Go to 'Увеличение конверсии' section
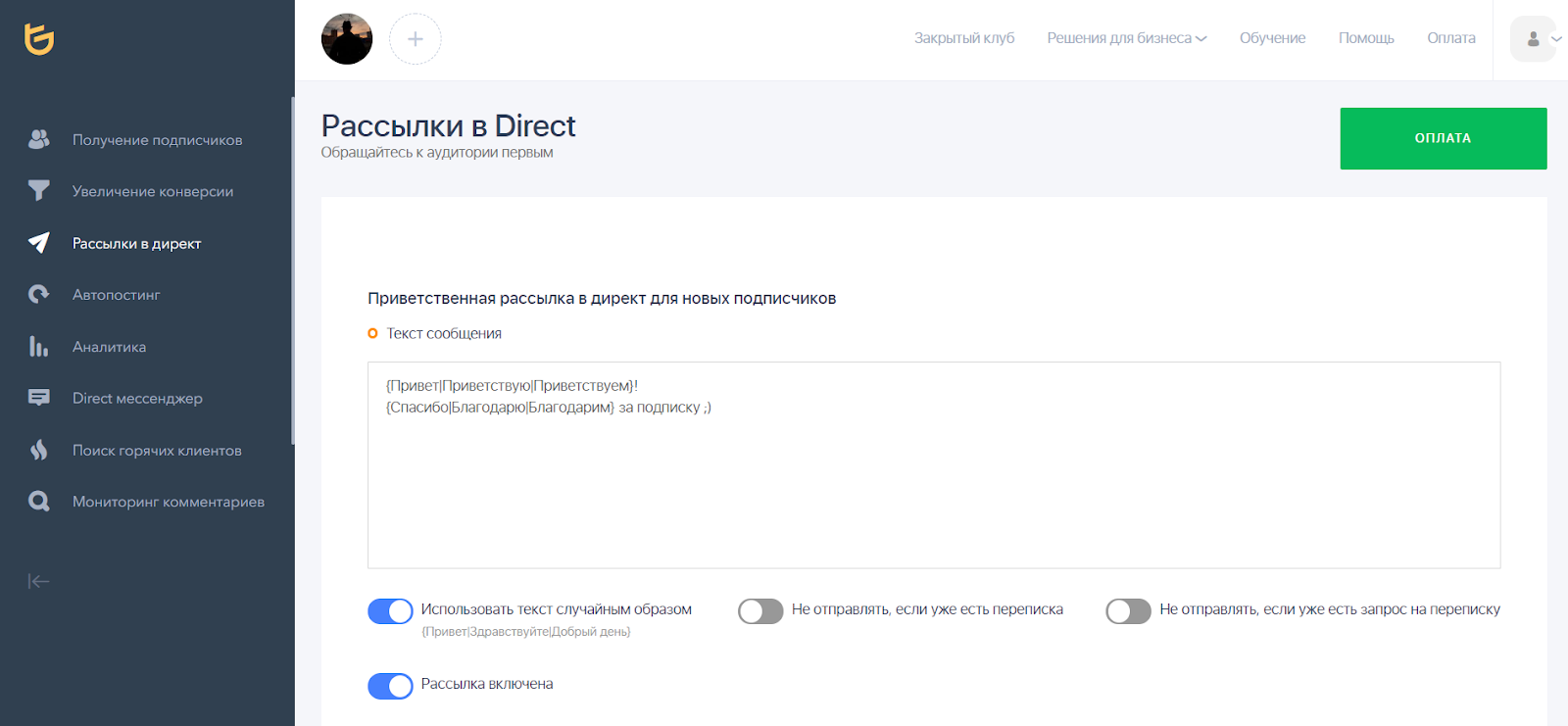This screenshot has width=1568, height=726. (x=153, y=191)
